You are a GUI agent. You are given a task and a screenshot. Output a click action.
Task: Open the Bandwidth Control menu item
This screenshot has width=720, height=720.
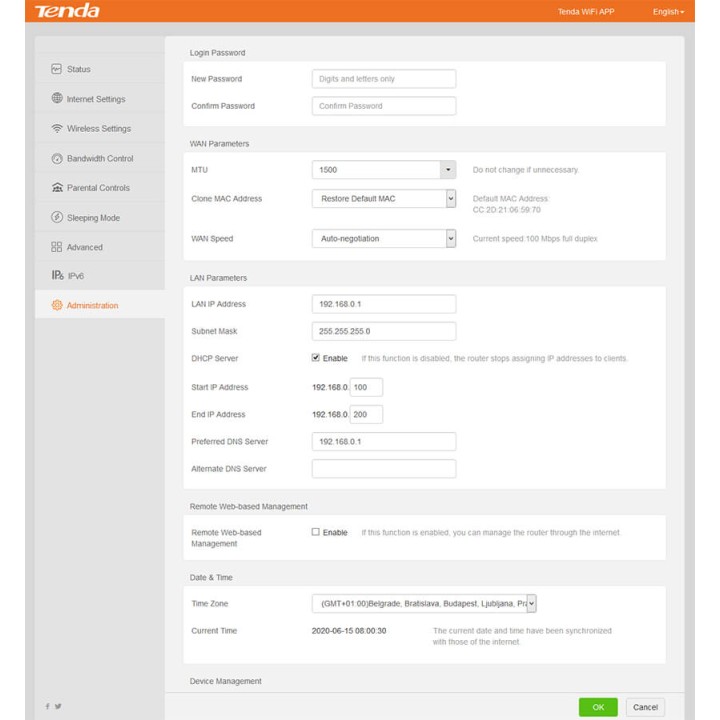click(x=100, y=158)
